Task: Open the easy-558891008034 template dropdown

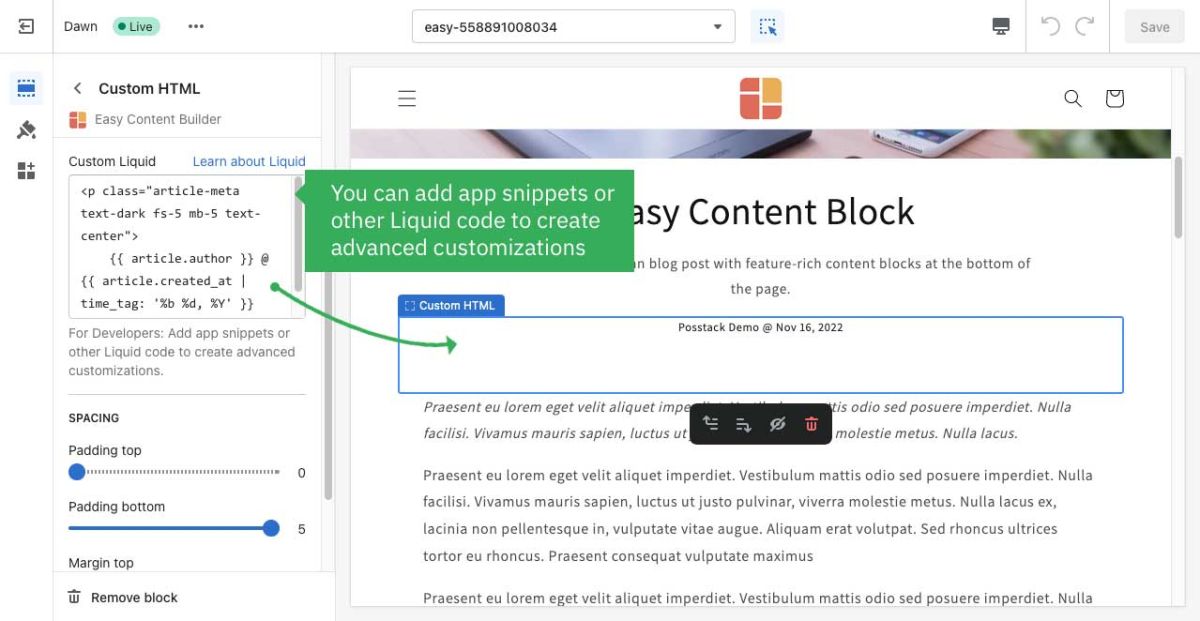Action: point(573,27)
